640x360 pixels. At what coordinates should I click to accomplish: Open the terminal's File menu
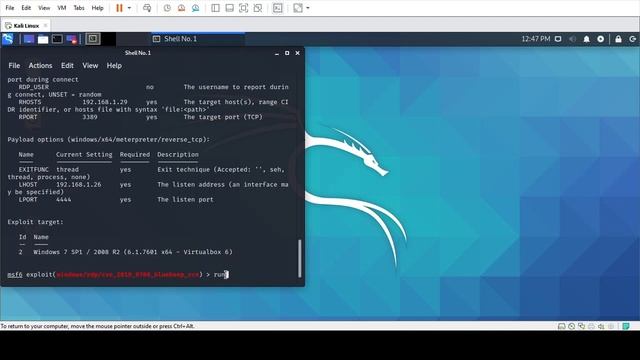(x=14, y=65)
